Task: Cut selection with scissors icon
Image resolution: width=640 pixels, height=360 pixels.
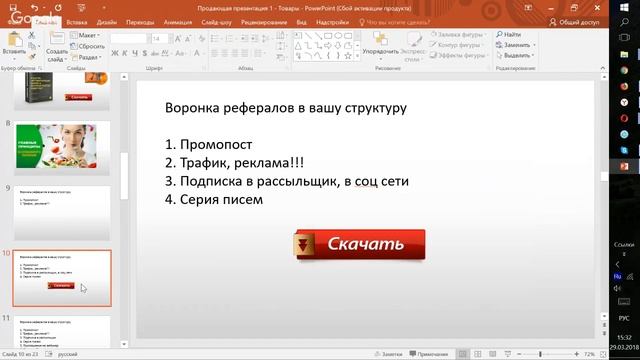Action: 32,36
